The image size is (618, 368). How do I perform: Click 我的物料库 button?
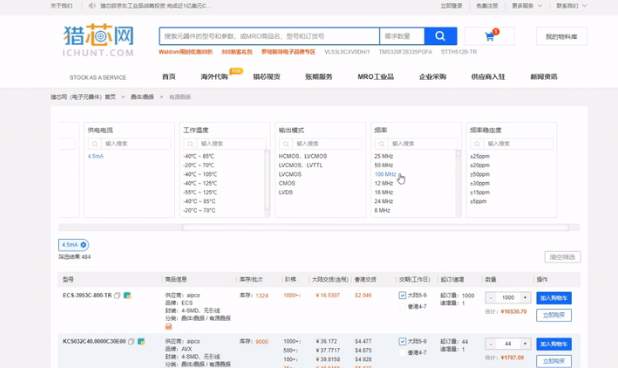coord(561,37)
